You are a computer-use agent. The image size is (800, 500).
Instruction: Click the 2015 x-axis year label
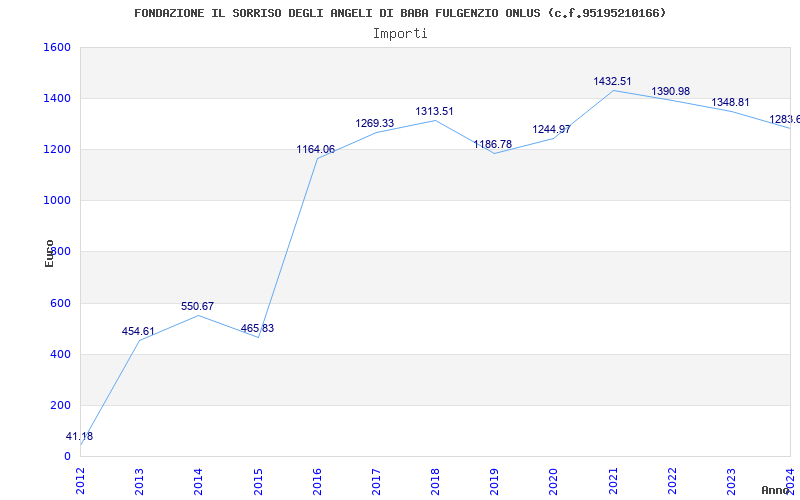258,482
